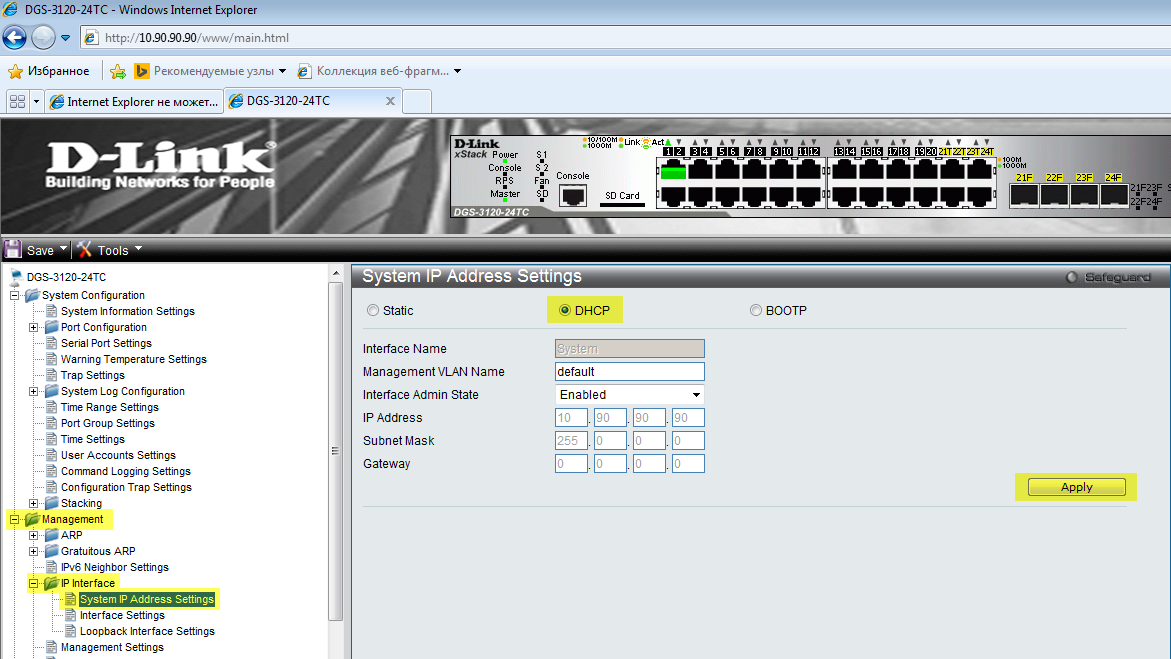This screenshot has width=1171, height=659.
Task: Open the User Accounts Settings link
Action: click(x=118, y=455)
